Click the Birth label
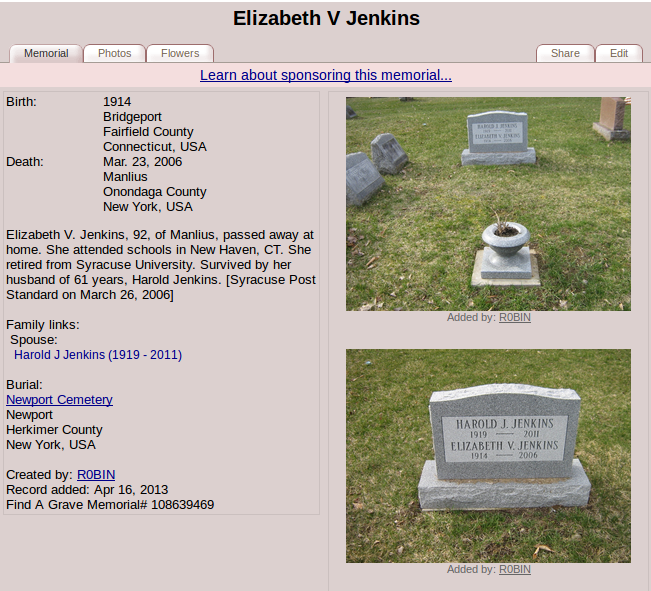 (x=21, y=102)
